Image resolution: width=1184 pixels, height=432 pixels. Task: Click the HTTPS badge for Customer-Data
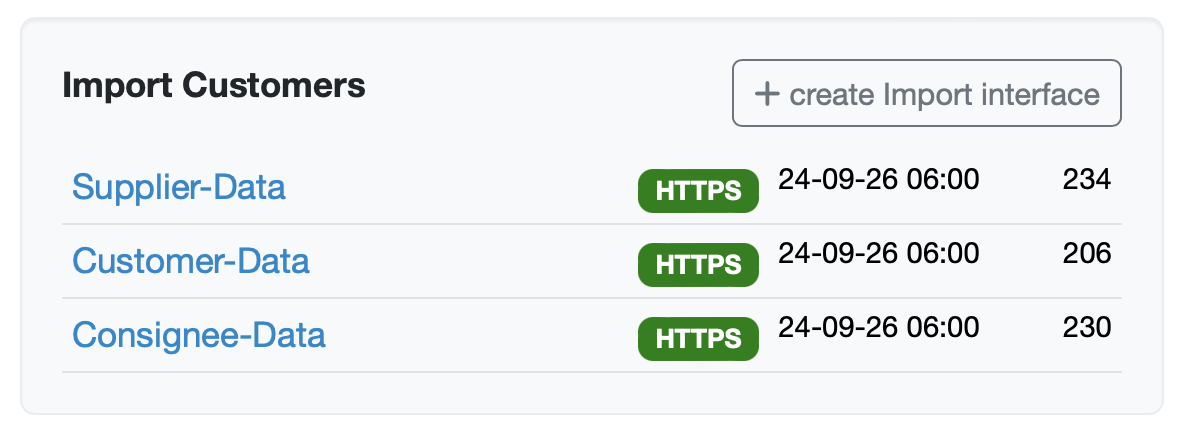(x=698, y=265)
